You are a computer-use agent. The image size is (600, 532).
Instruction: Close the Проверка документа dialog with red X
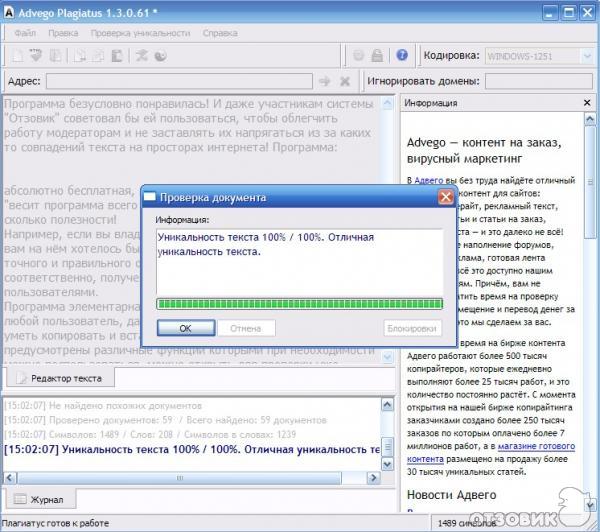coord(446,197)
